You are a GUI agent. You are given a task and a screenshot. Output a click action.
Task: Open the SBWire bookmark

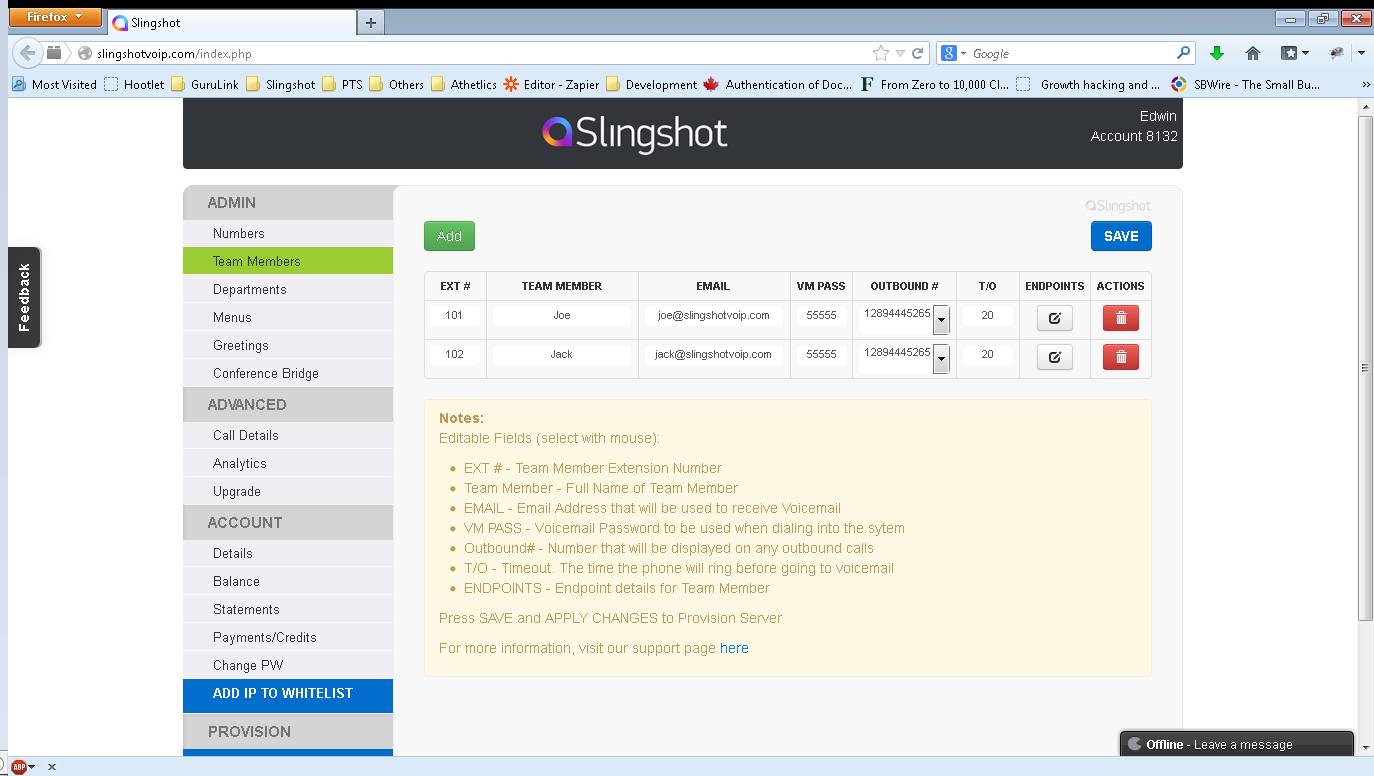(1246, 85)
